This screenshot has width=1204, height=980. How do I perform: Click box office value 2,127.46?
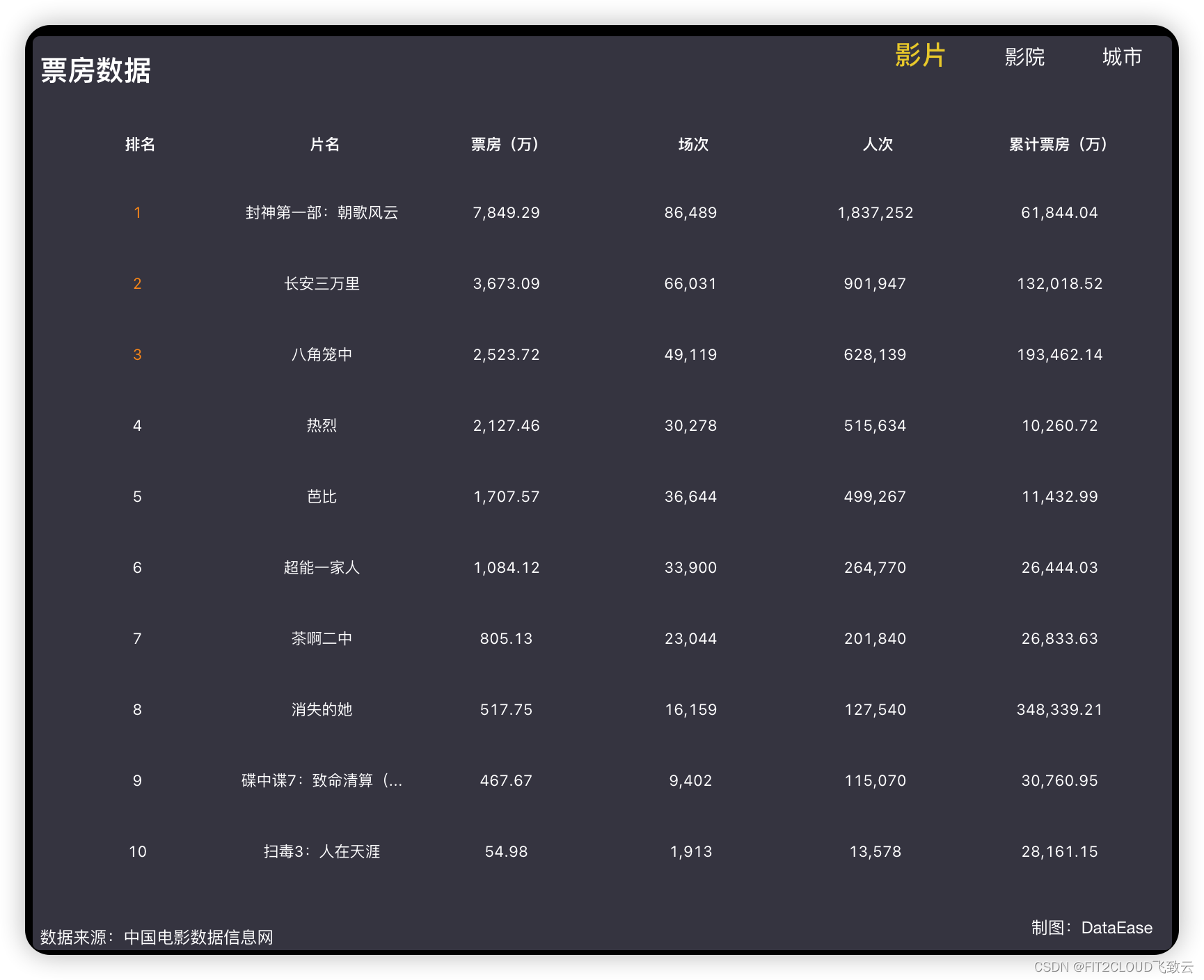tap(506, 425)
